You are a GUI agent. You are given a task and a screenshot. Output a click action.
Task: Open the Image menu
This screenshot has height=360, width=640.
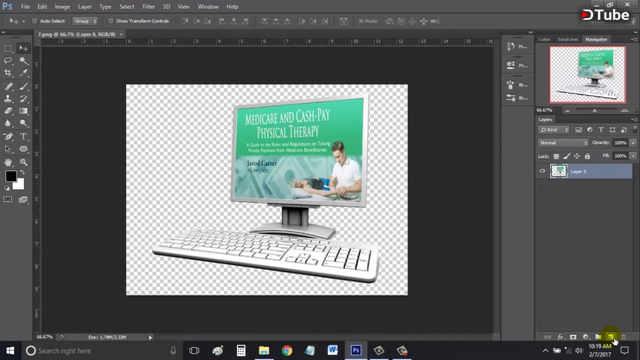pyautogui.click(x=62, y=7)
